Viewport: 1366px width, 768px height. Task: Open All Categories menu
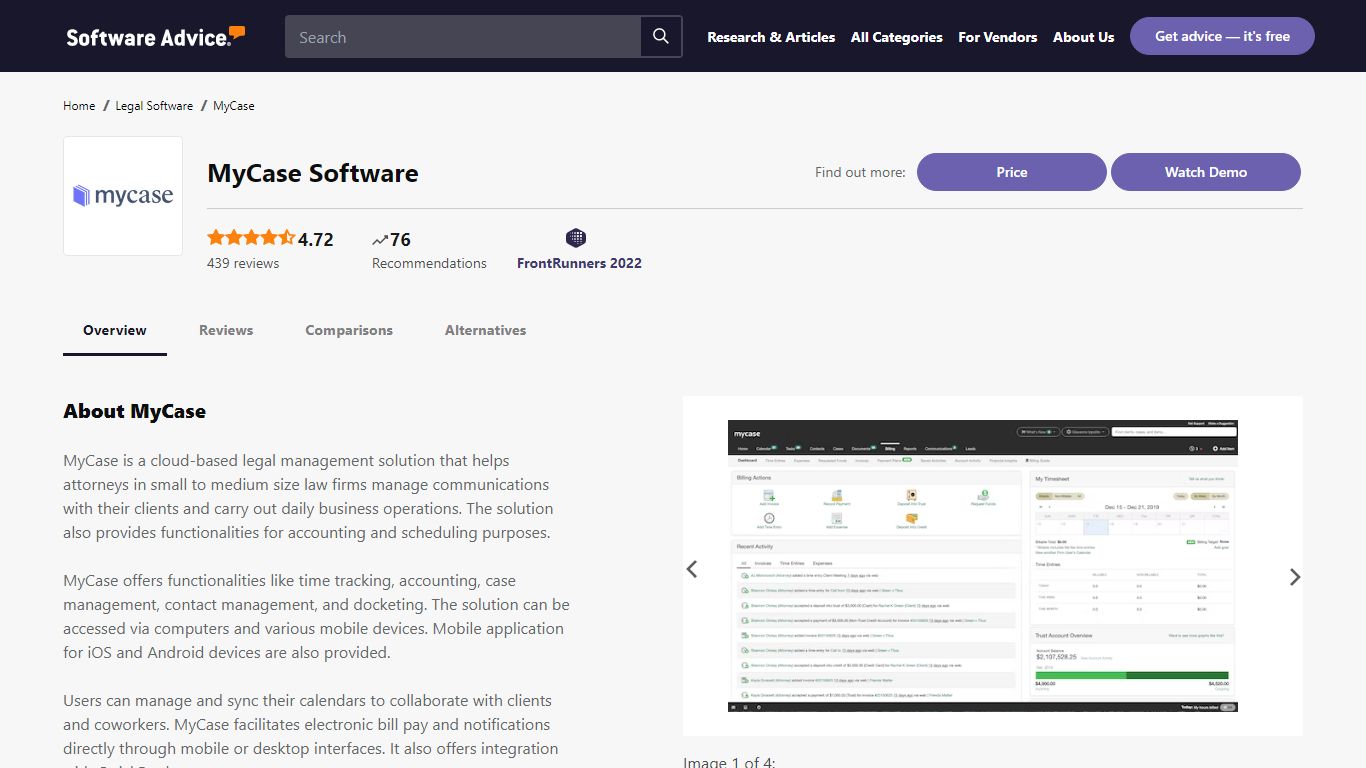(x=897, y=37)
